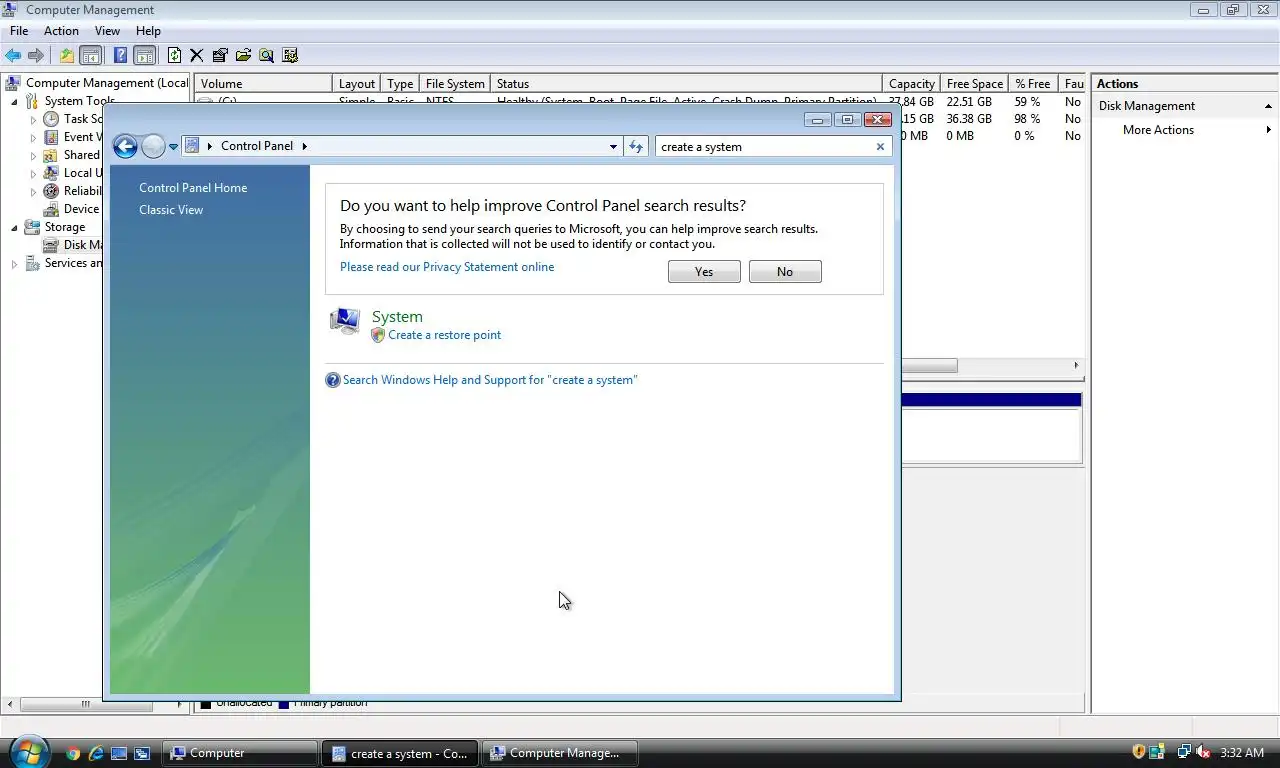Screen dimensions: 1280x768
Task: Clear the search box with the X
Action: point(880,146)
